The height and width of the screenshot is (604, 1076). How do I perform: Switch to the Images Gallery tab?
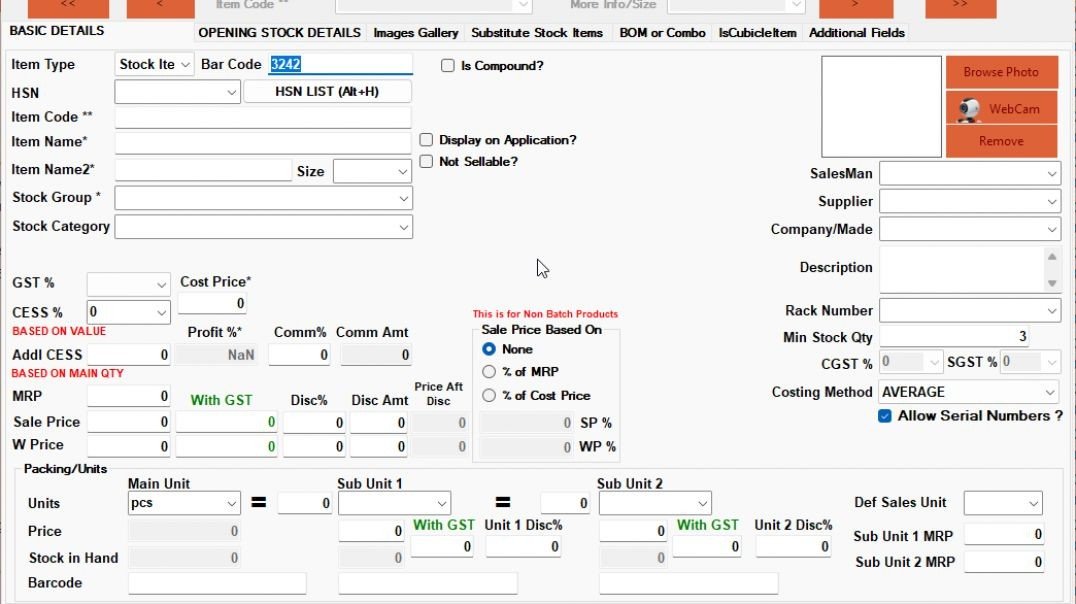(x=415, y=33)
